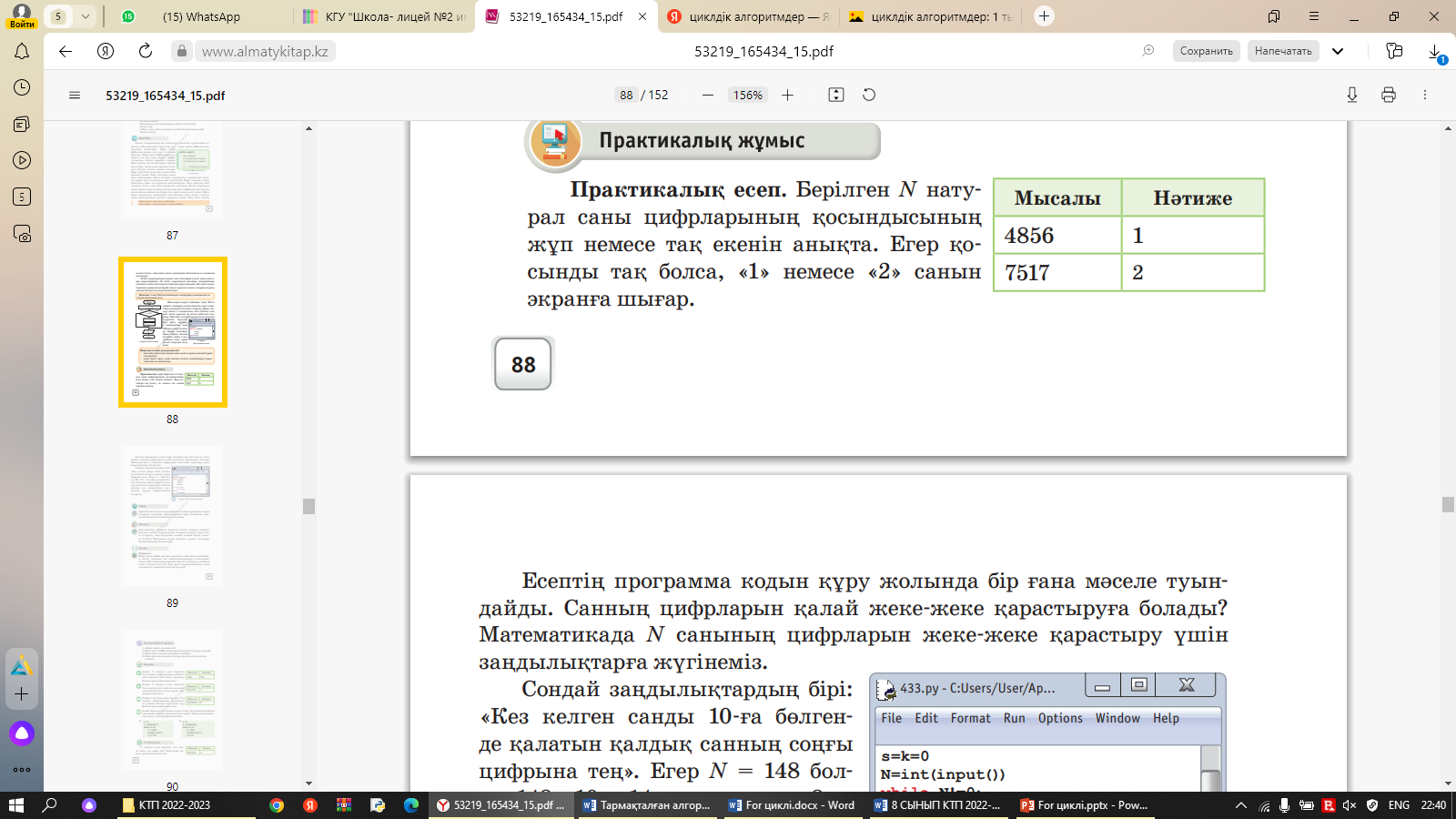The width and height of the screenshot is (1456, 819).
Task: Toggle the PDF thumbnail sidebar menu
Action: [x=75, y=95]
